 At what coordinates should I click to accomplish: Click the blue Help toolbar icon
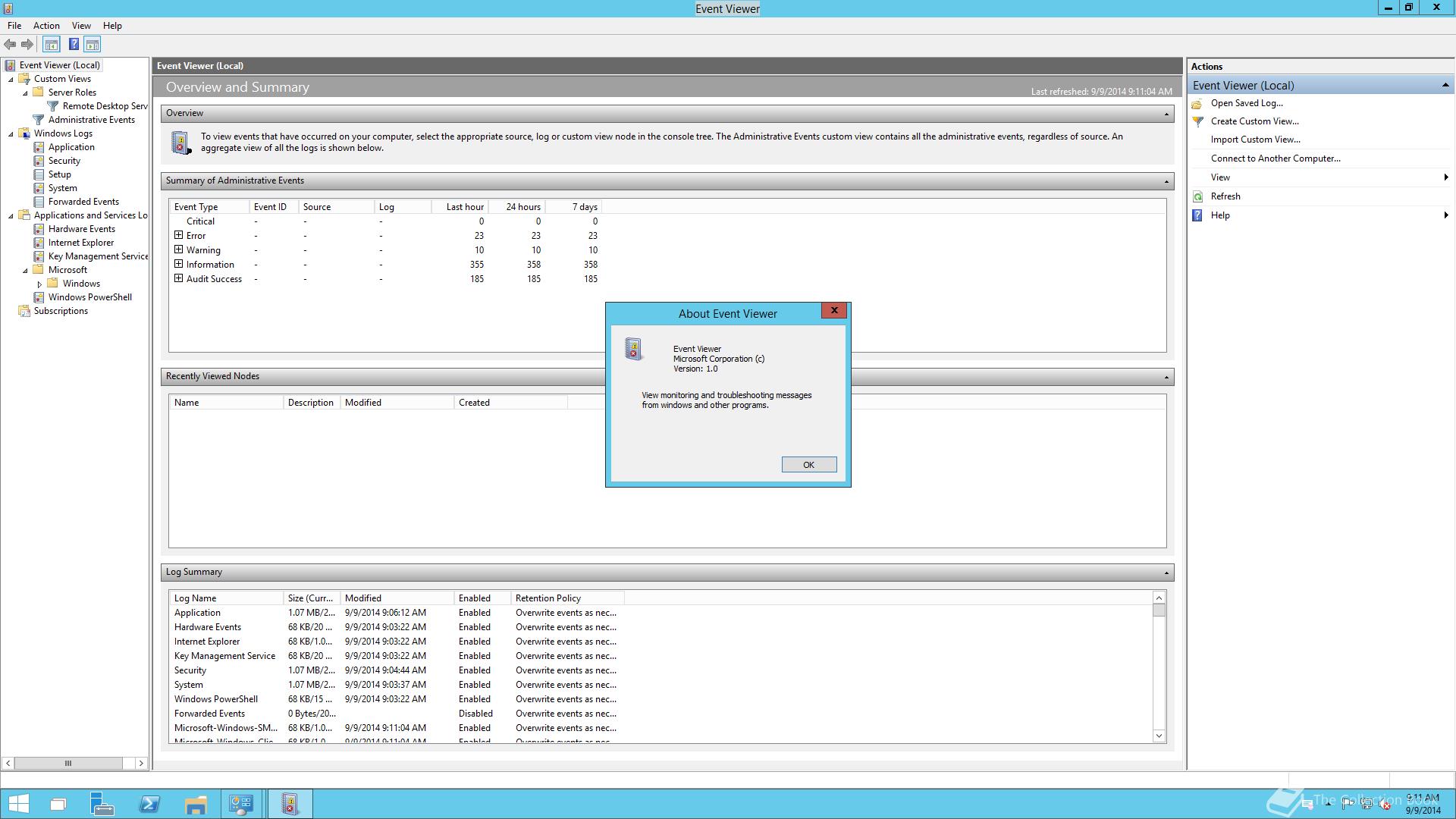tap(74, 45)
